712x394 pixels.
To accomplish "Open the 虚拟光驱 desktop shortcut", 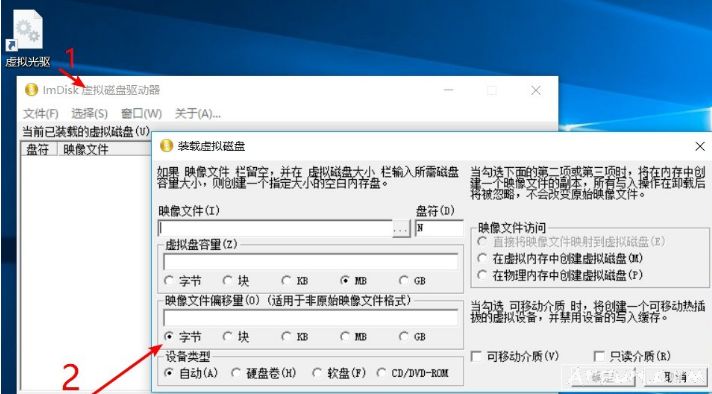I will 27,39.
